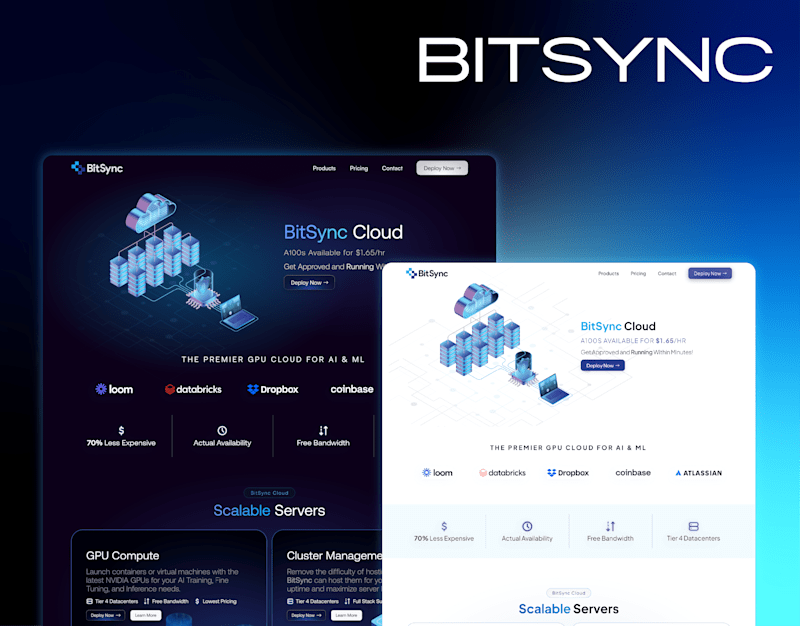
Task: Click the Dropbox logo in dark mockup
Action: pos(272,389)
